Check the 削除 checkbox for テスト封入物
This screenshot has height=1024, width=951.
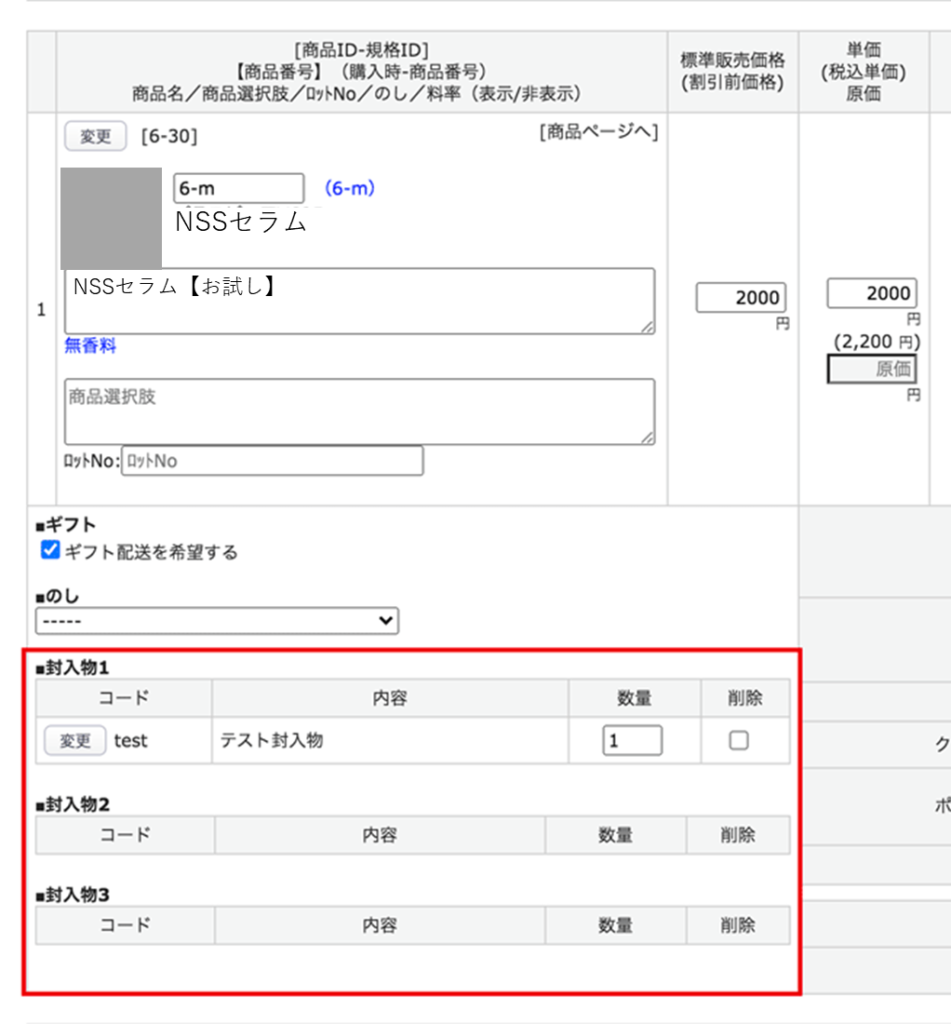739,741
